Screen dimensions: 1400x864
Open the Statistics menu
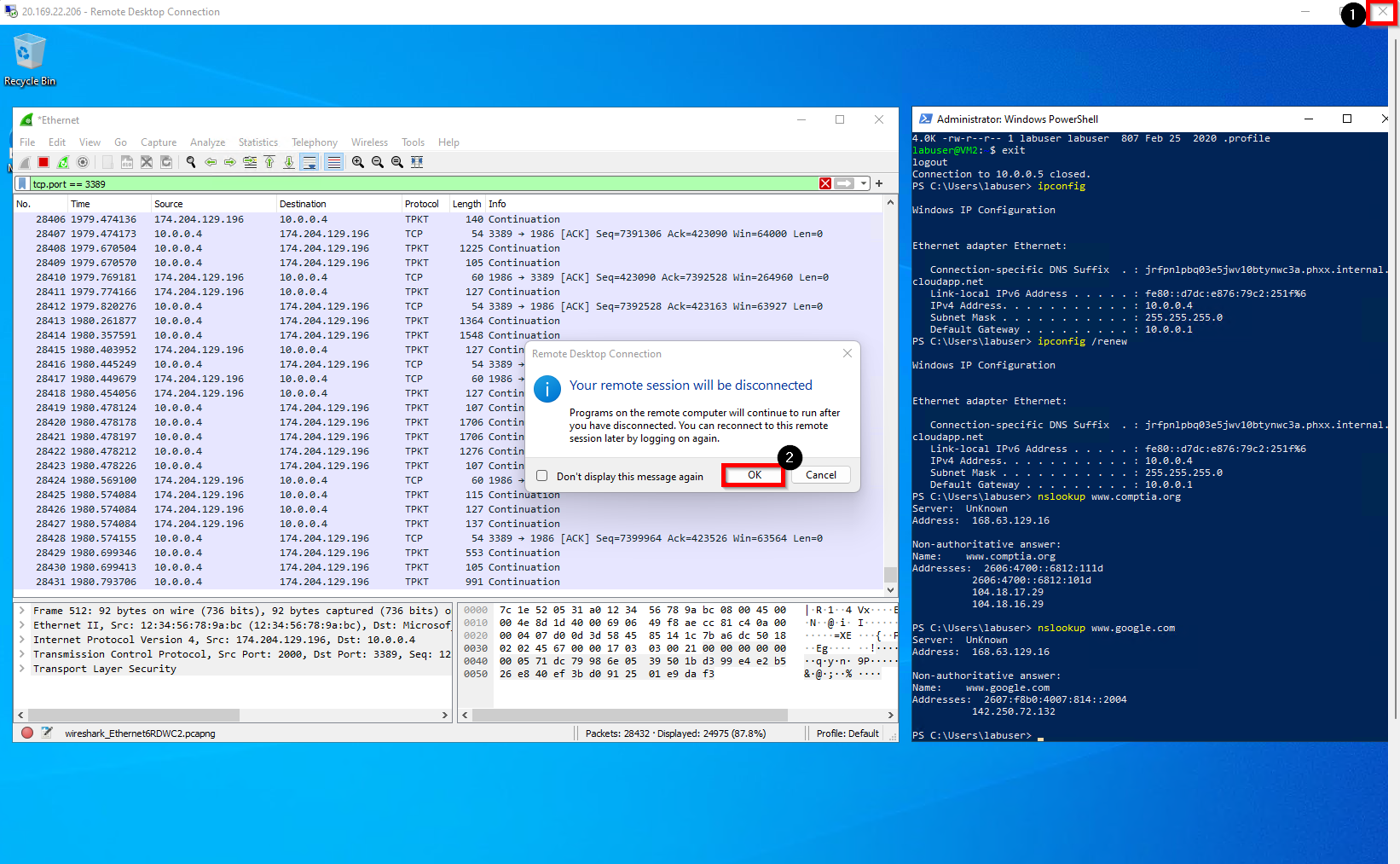(258, 142)
